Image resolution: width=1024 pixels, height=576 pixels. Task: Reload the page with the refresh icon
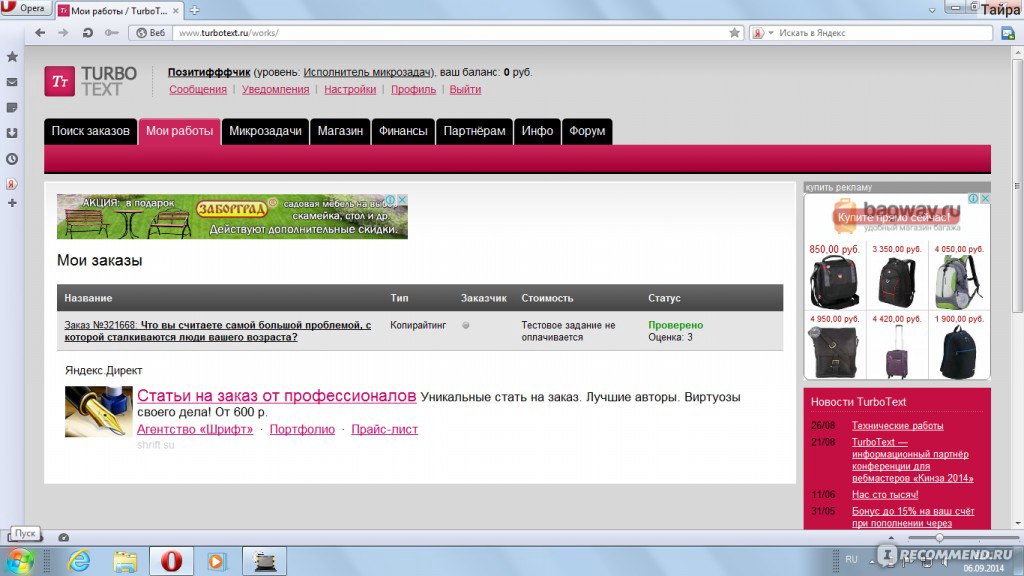click(x=87, y=33)
